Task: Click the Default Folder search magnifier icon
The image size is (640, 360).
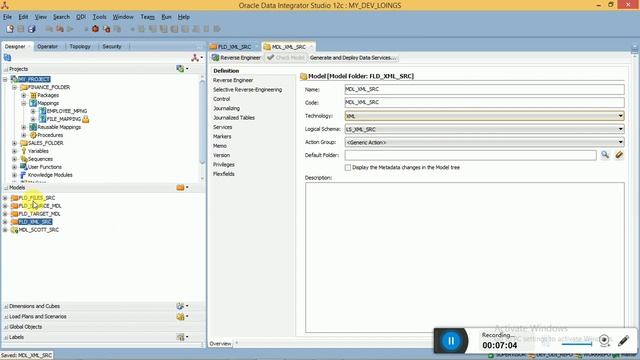Action: tap(605, 155)
